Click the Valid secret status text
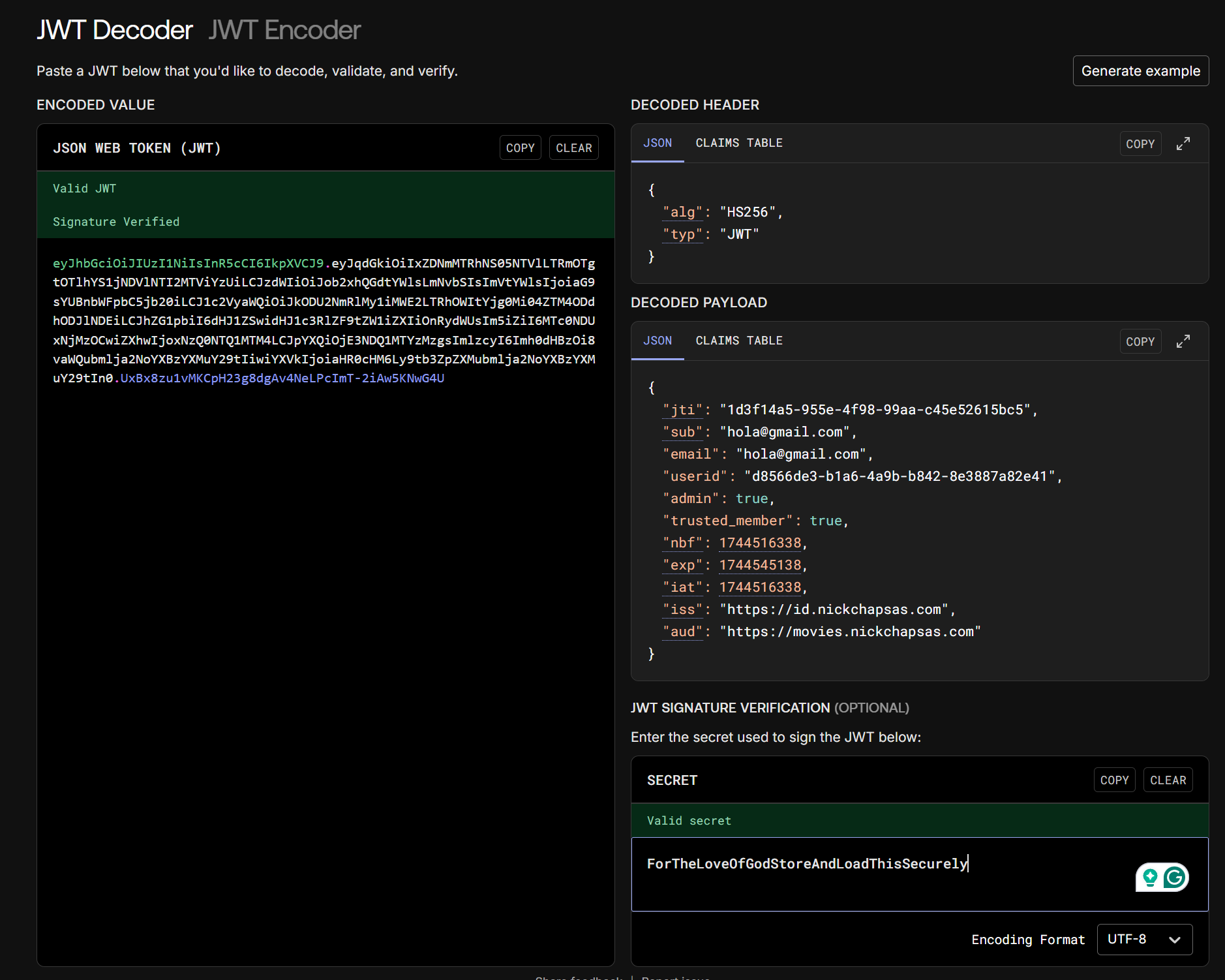Viewport: 1225px width, 980px height. [689, 821]
